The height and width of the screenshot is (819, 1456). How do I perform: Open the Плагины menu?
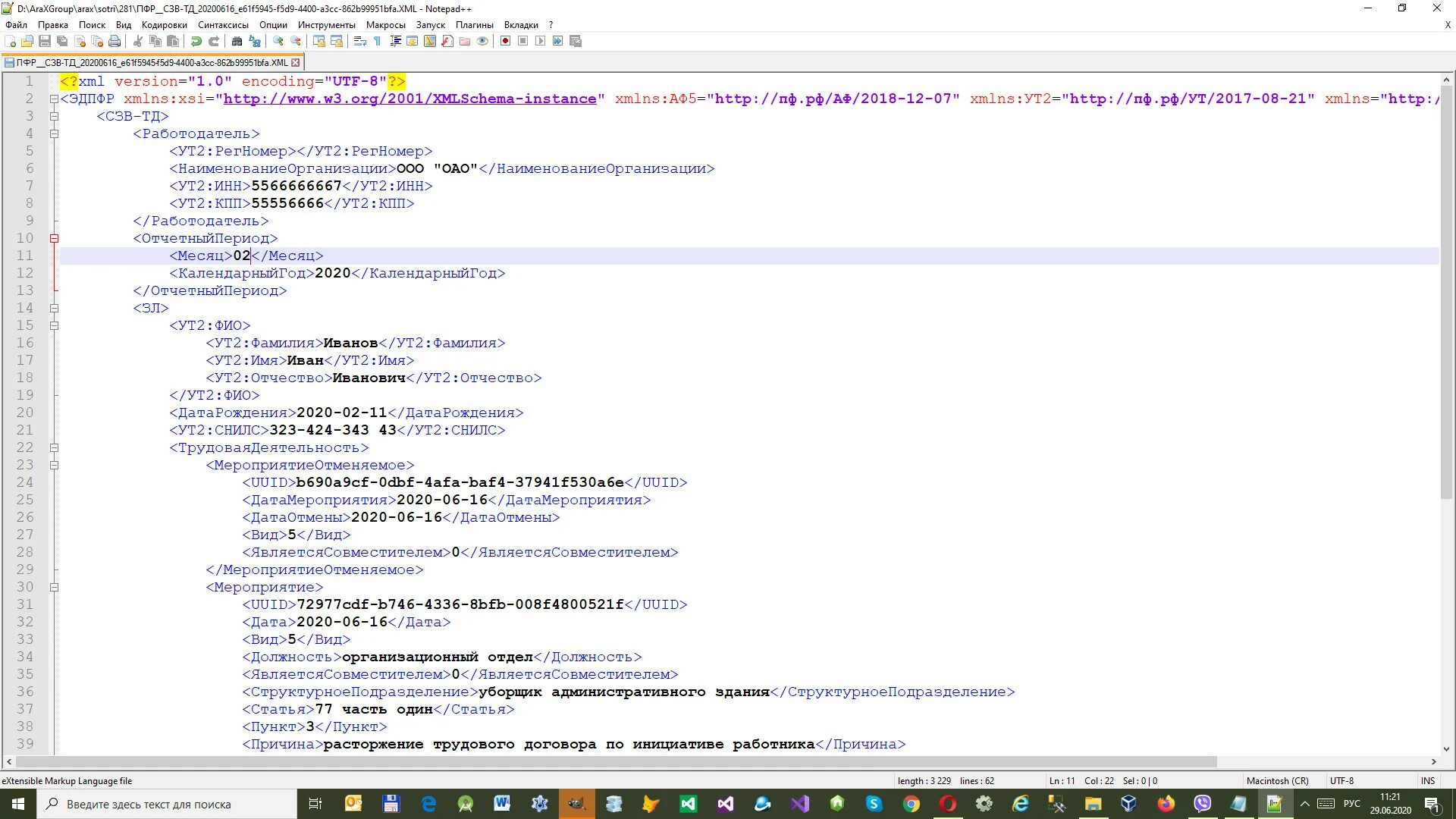coord(475,25)
